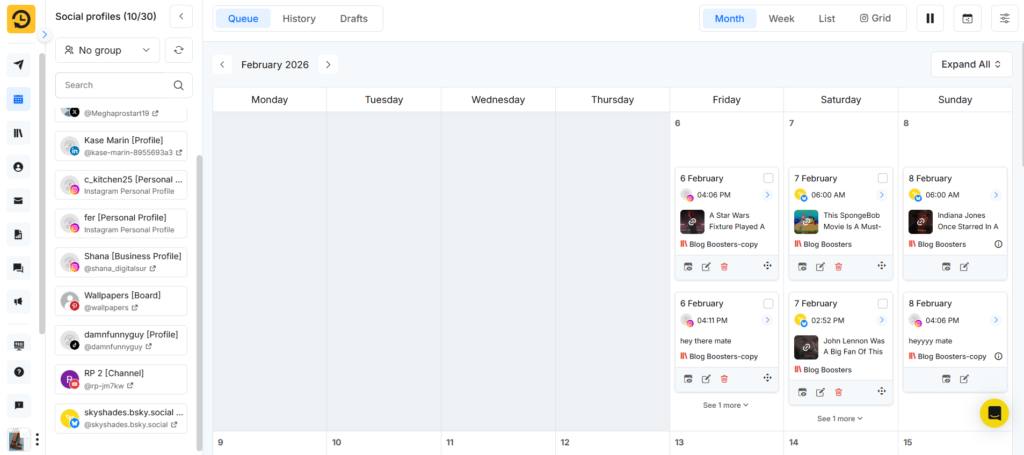Refresh social profiles with the sync icon
The height and width of the screenshot is (455, 1024).
tap(178, 50)
